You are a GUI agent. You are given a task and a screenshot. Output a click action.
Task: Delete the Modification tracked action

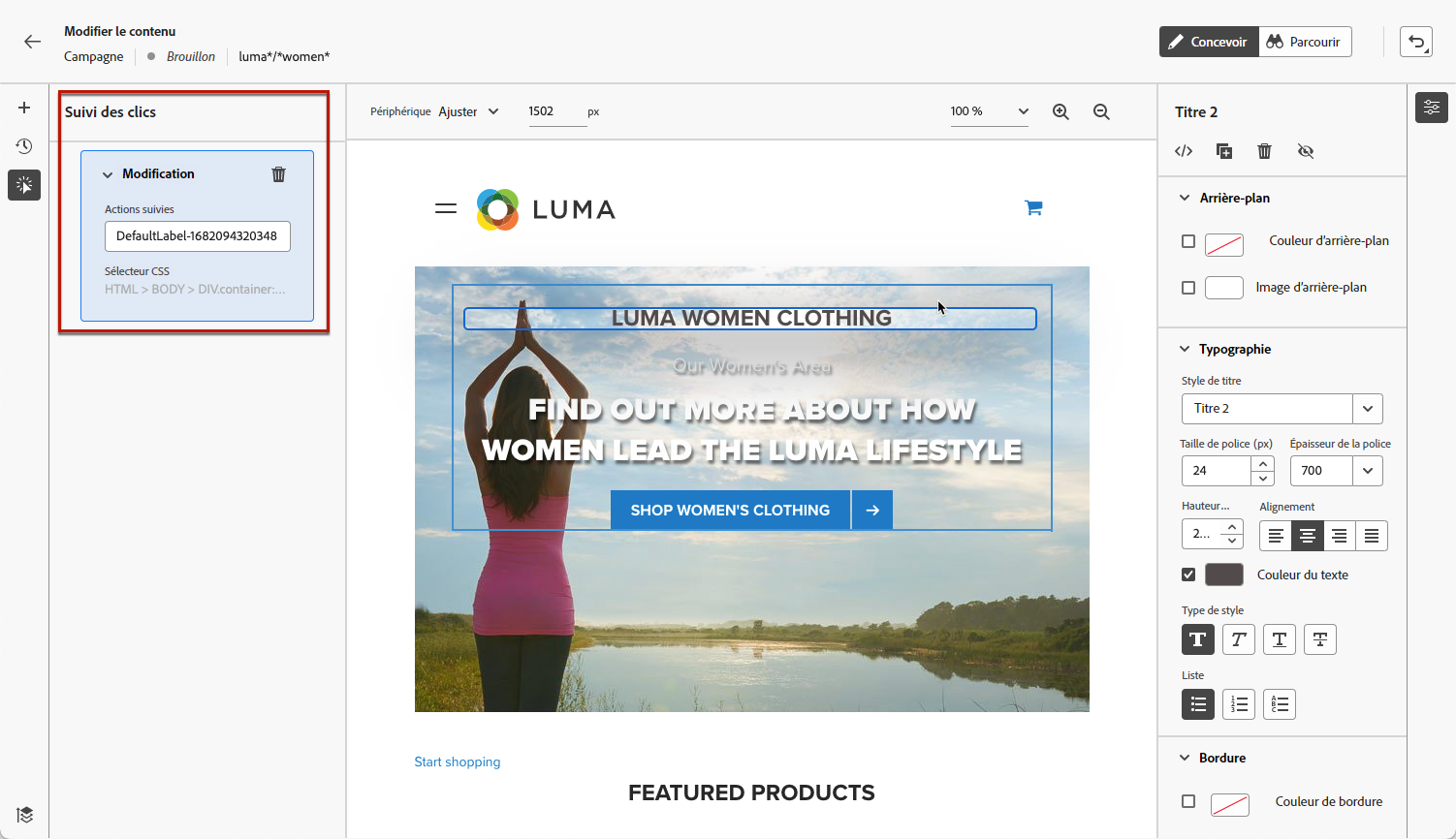[x=278, y=174]
